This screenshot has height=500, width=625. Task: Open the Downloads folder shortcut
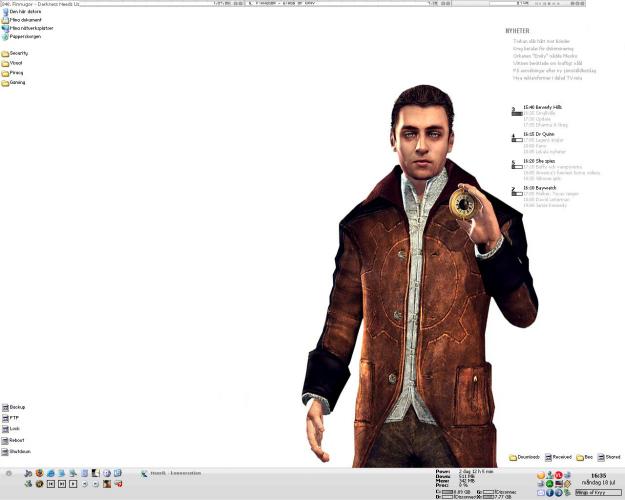tap(523, 457)
